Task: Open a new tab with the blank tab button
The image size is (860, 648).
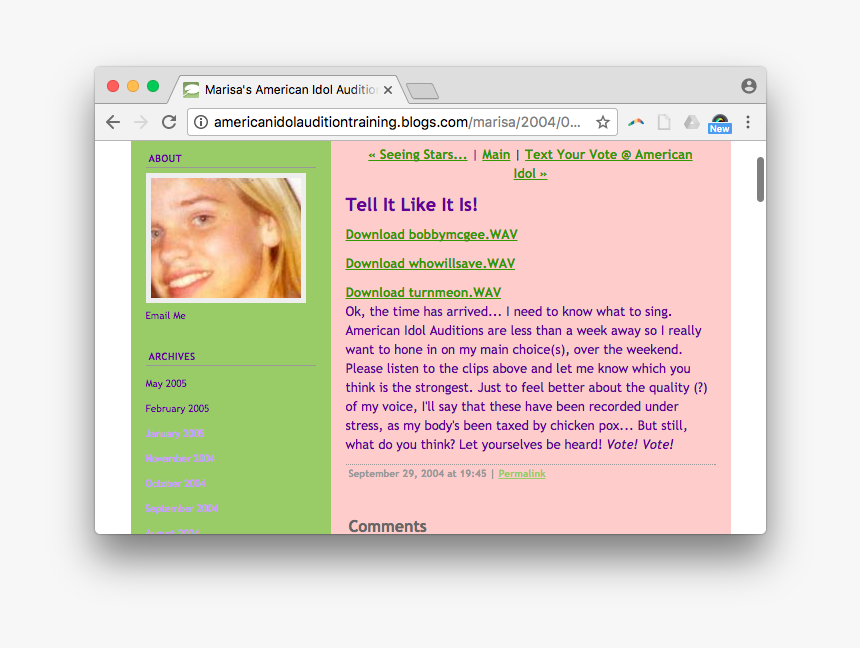Action: (423, 91)
